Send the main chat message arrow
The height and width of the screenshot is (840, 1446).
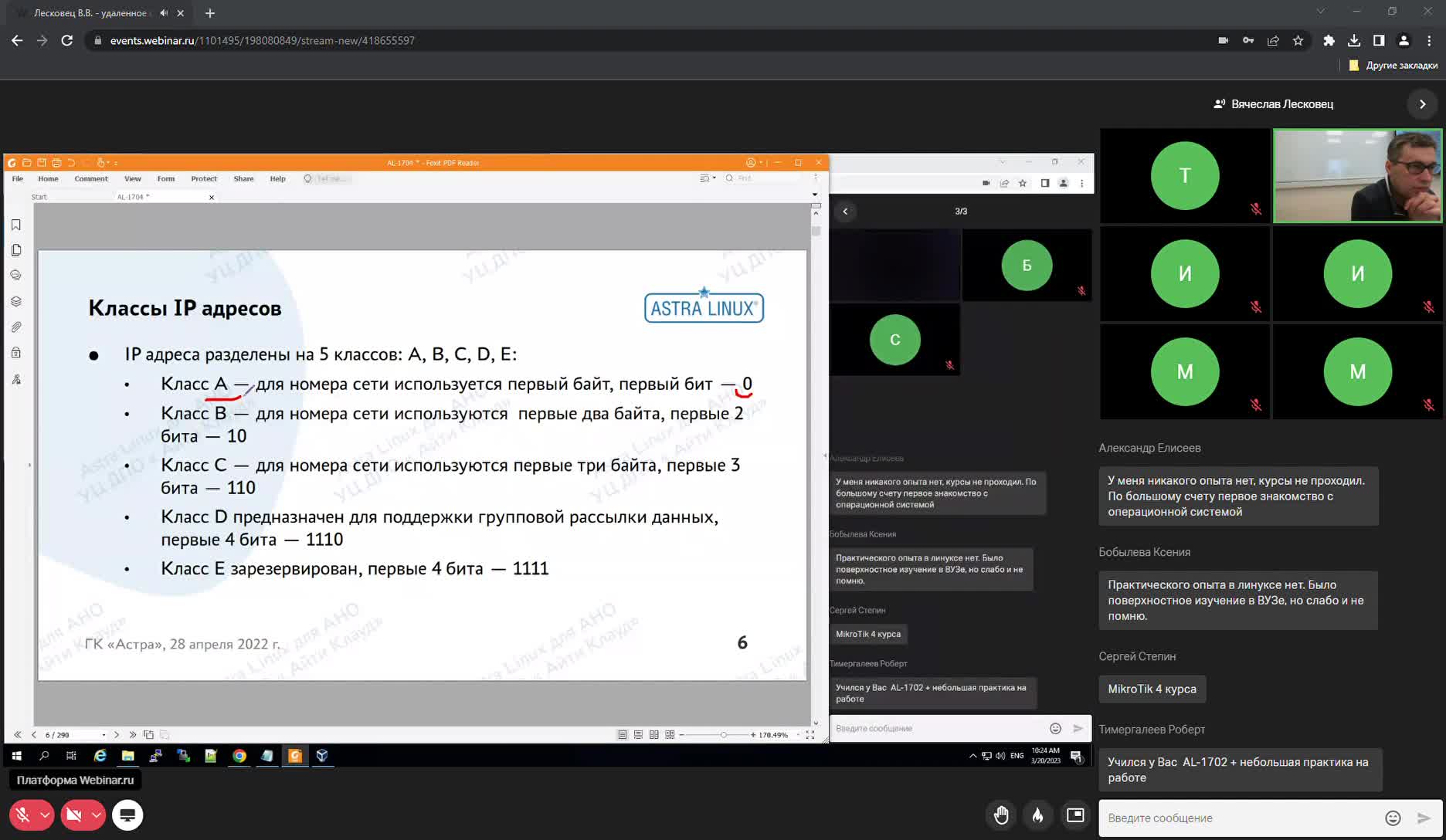[x=1424, y=818]
